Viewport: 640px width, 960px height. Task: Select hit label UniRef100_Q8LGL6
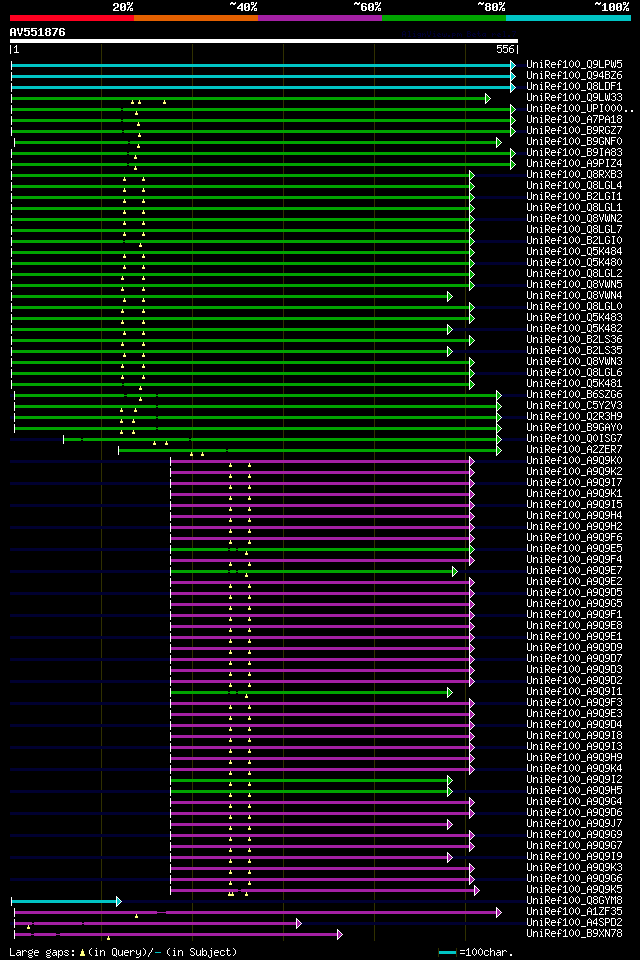[x=574, y=373]
